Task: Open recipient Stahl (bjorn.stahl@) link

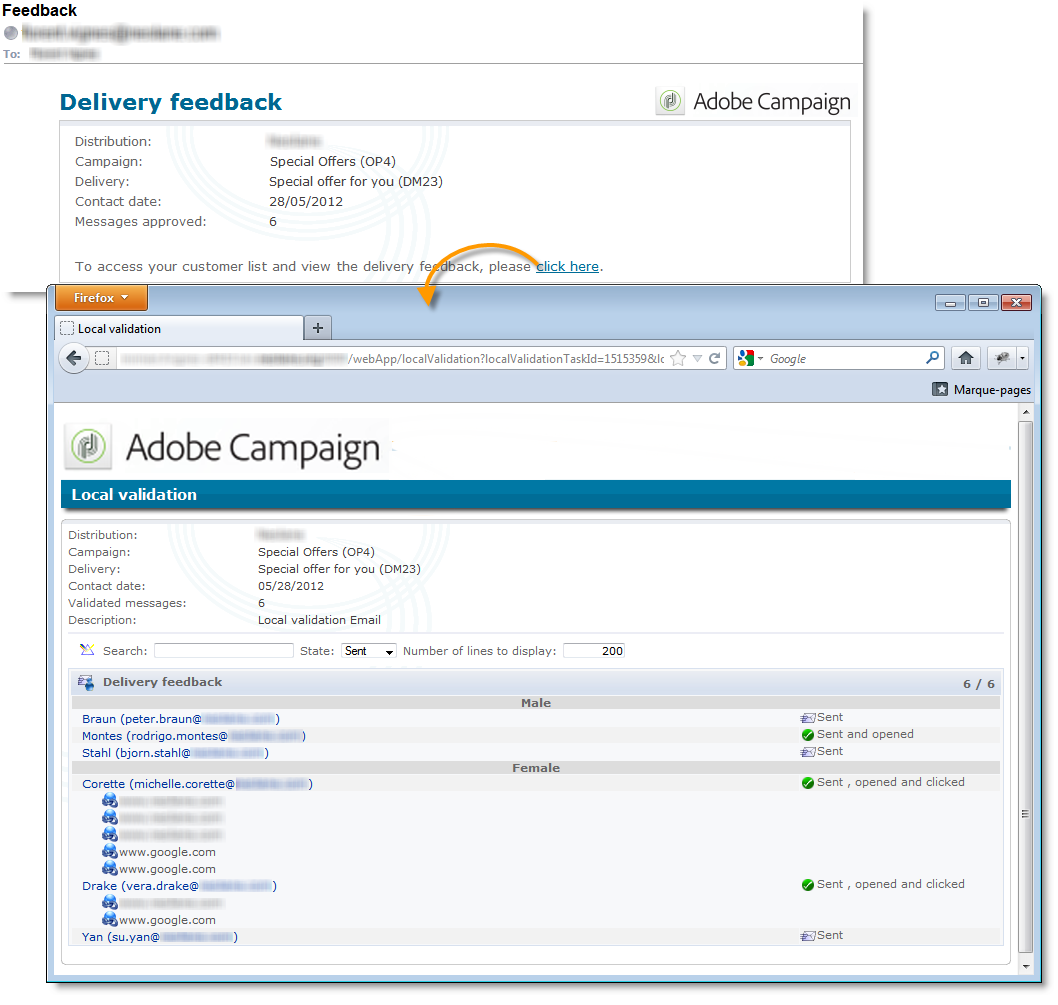Action: 175,753
